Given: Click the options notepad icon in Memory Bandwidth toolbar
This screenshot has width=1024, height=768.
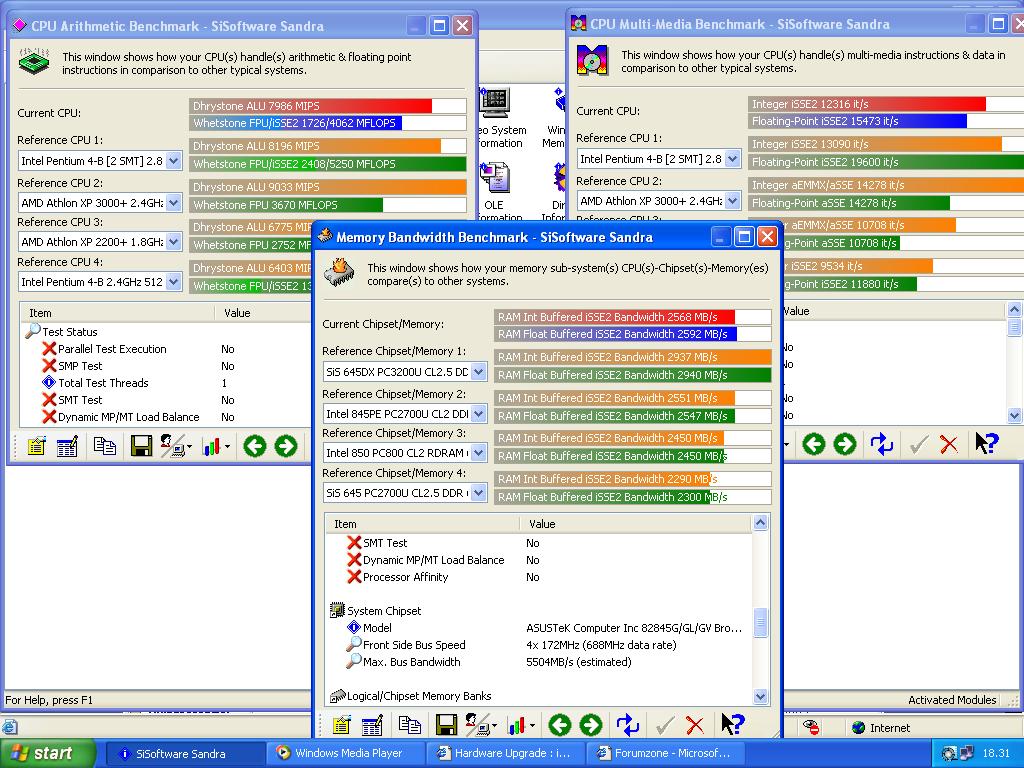Looking at the screenshot, I should [x=342, y=724].
